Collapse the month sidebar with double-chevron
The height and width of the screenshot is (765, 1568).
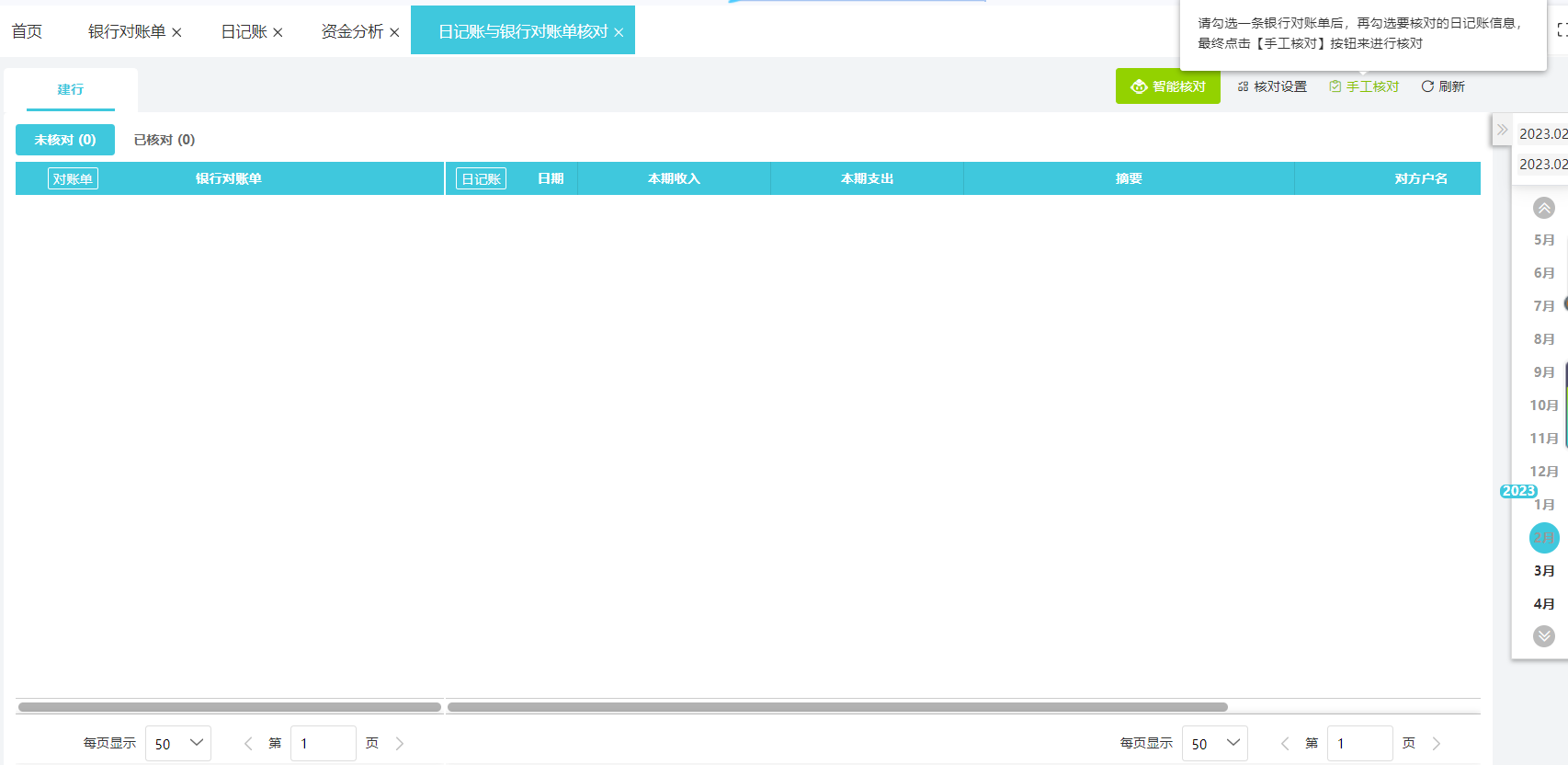coord(1502,130)
